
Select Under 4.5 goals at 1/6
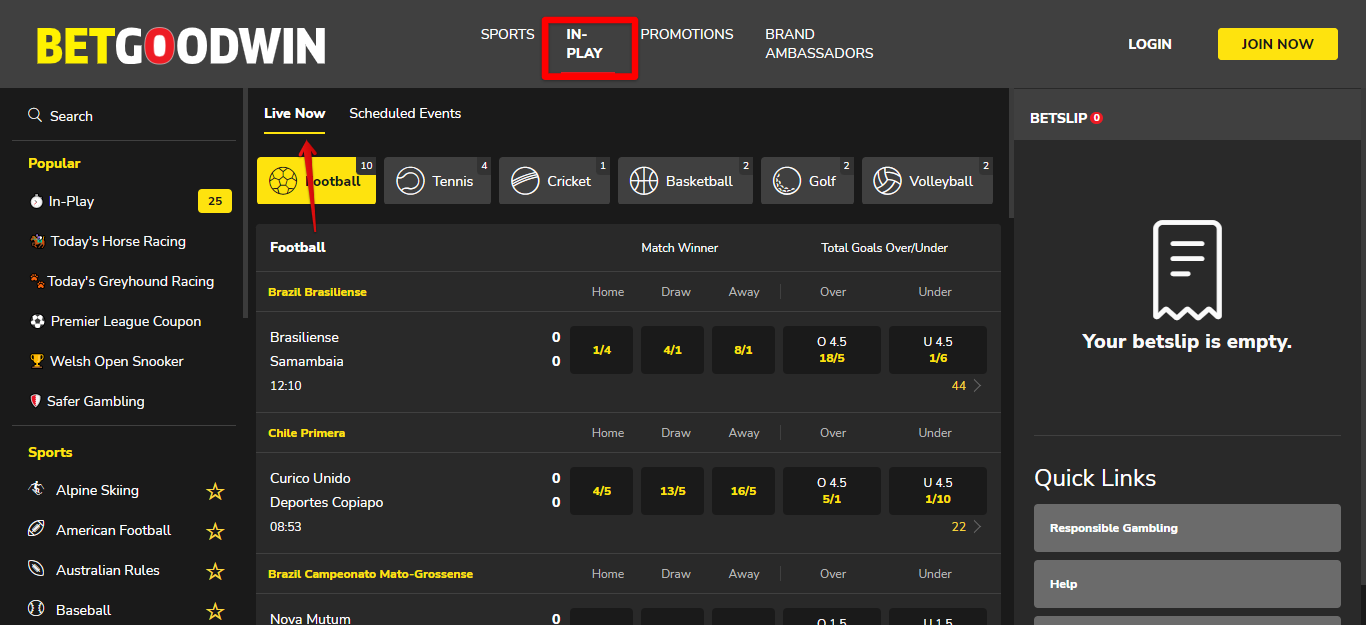point(938,350)
